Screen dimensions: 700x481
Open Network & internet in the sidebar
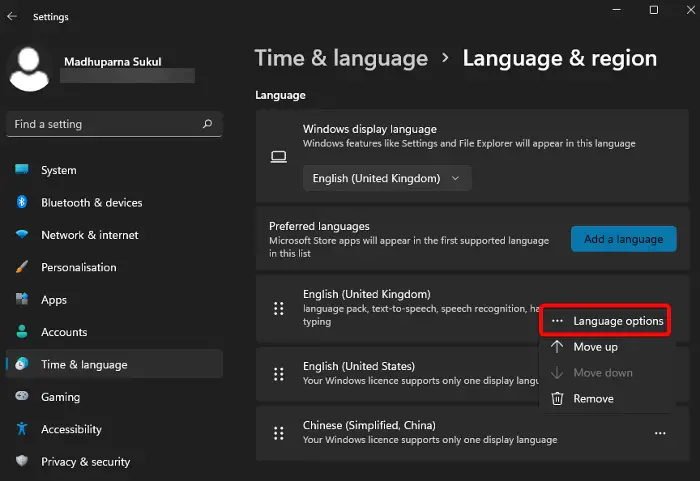[114, 235]
